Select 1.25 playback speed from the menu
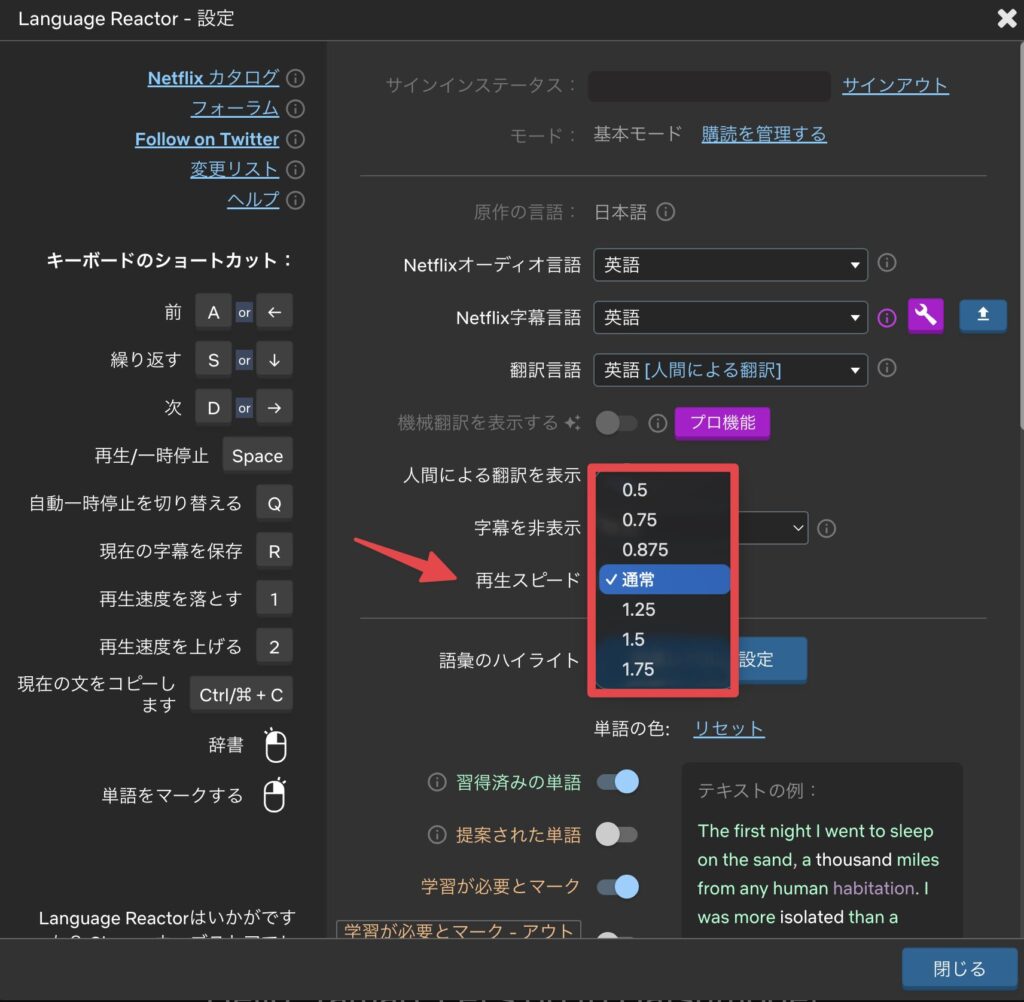 click(641, 609)
